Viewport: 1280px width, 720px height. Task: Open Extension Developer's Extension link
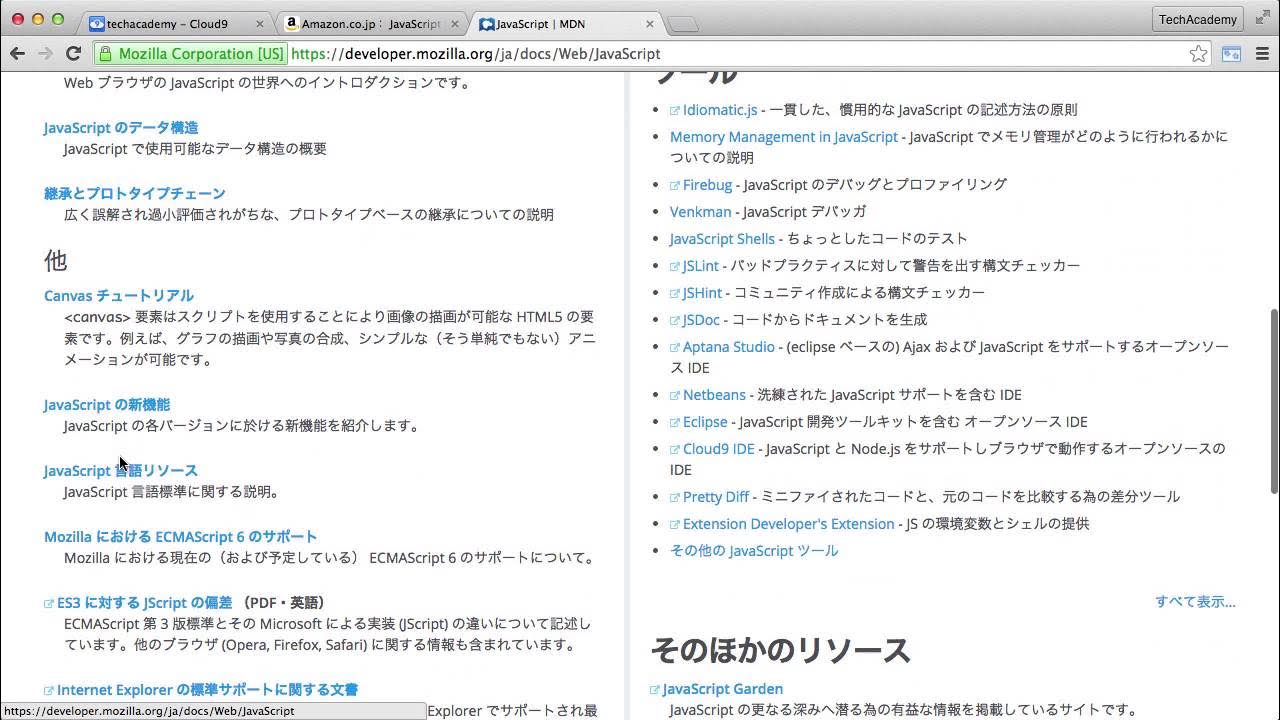788,523
